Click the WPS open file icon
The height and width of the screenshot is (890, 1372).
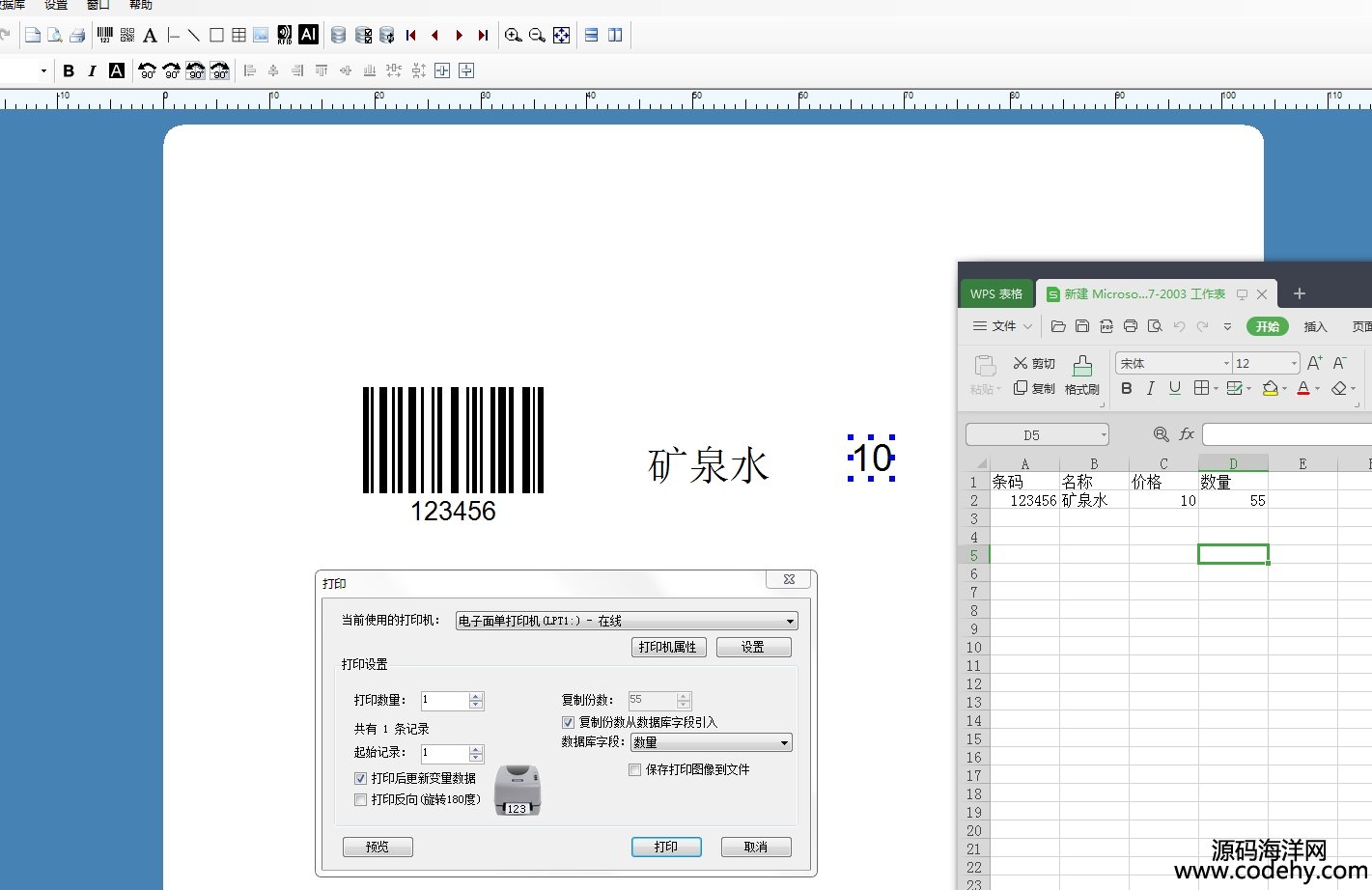(1058, 326)
